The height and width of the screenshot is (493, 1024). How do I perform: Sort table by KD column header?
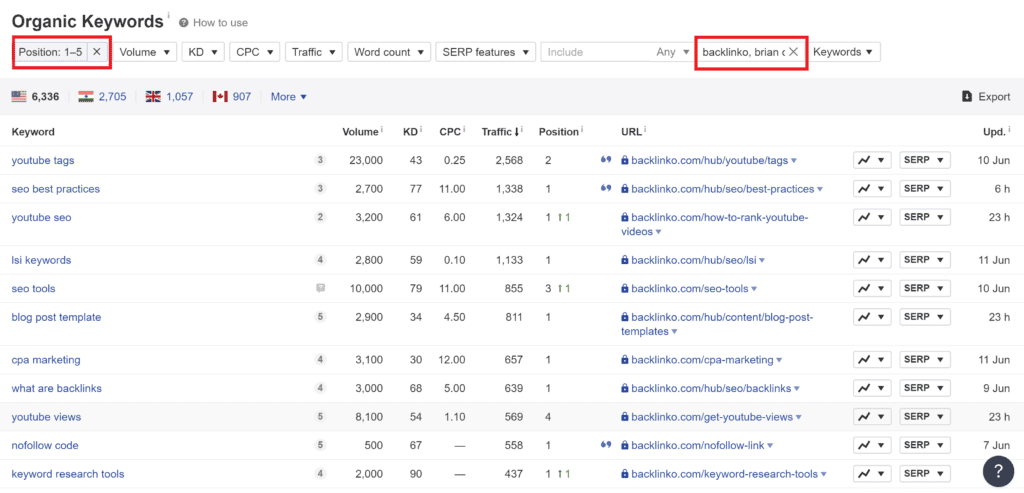tap(410, 131)
